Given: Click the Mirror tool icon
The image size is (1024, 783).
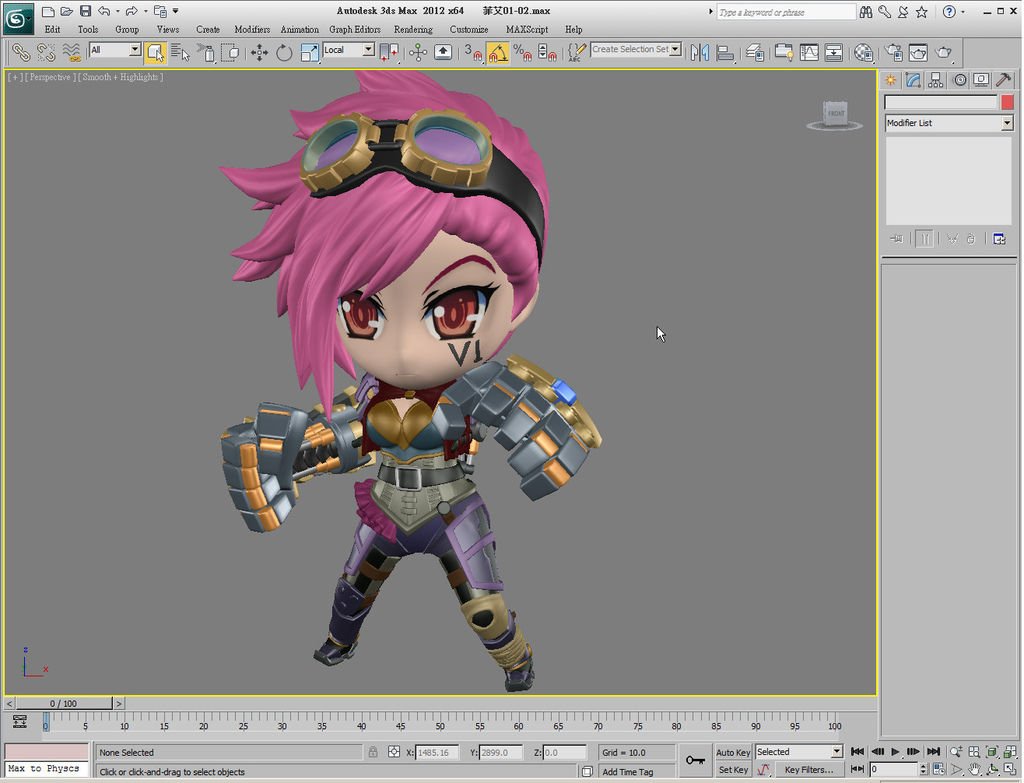Looking at the screenshot, I should click(x=699, y=52).
